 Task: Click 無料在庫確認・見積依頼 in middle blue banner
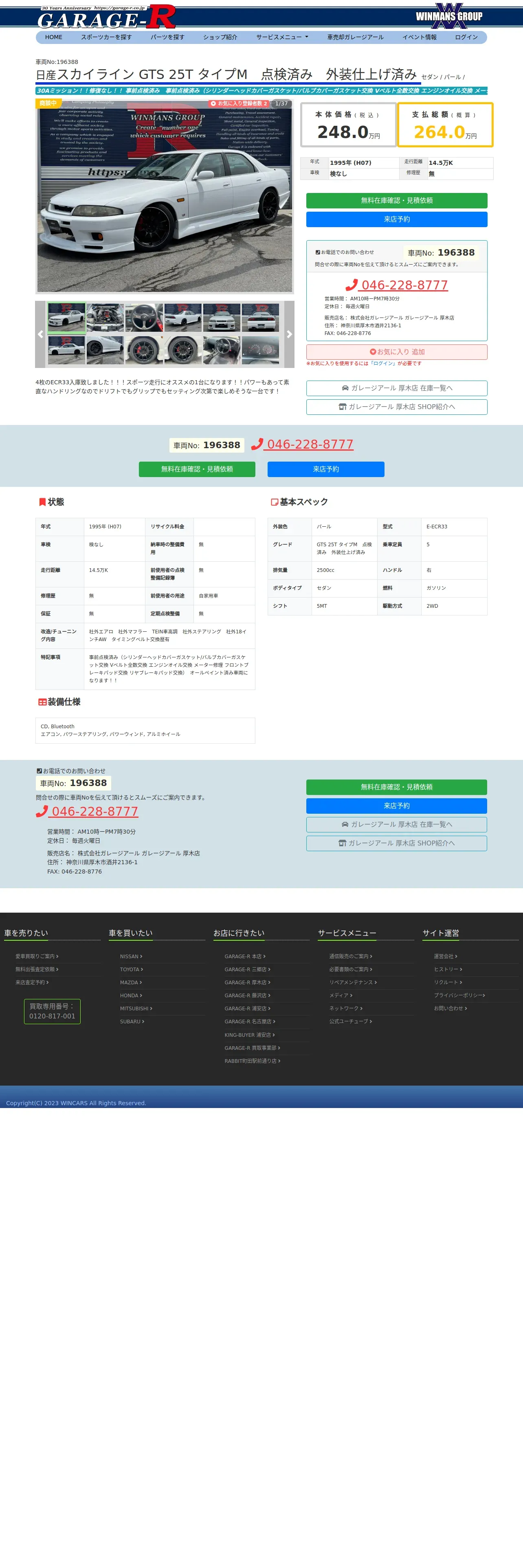tap(197, 469)
